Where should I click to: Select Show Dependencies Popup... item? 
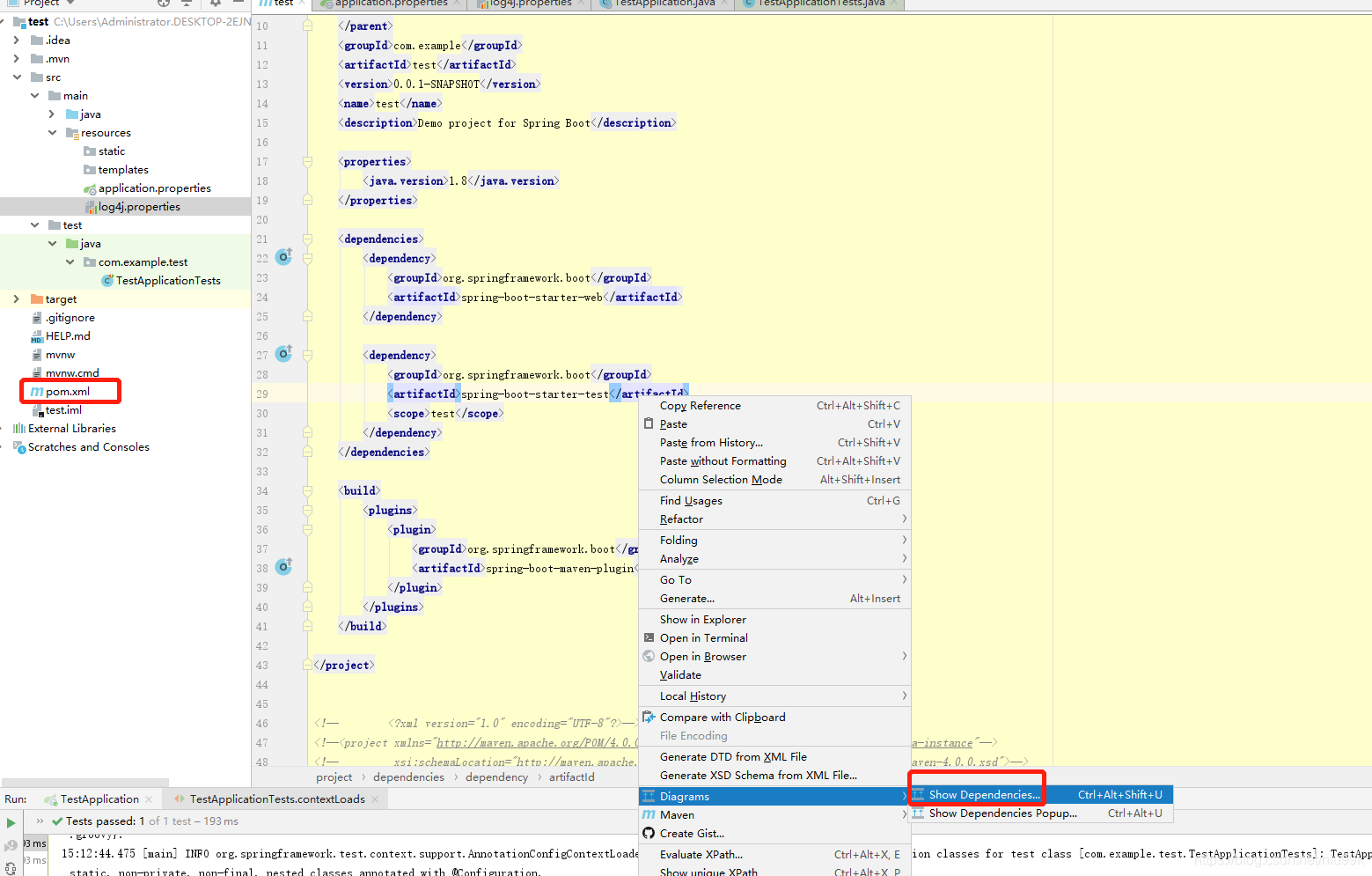1040,813
